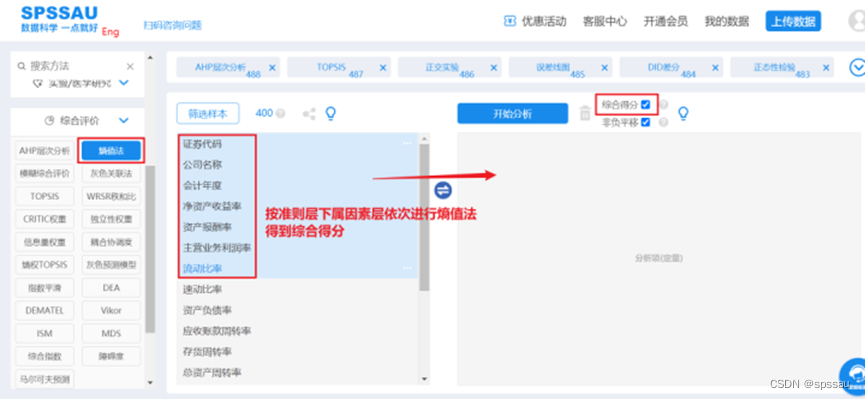
Task: Close the 正交实验 tab
Action: point(494,67)
